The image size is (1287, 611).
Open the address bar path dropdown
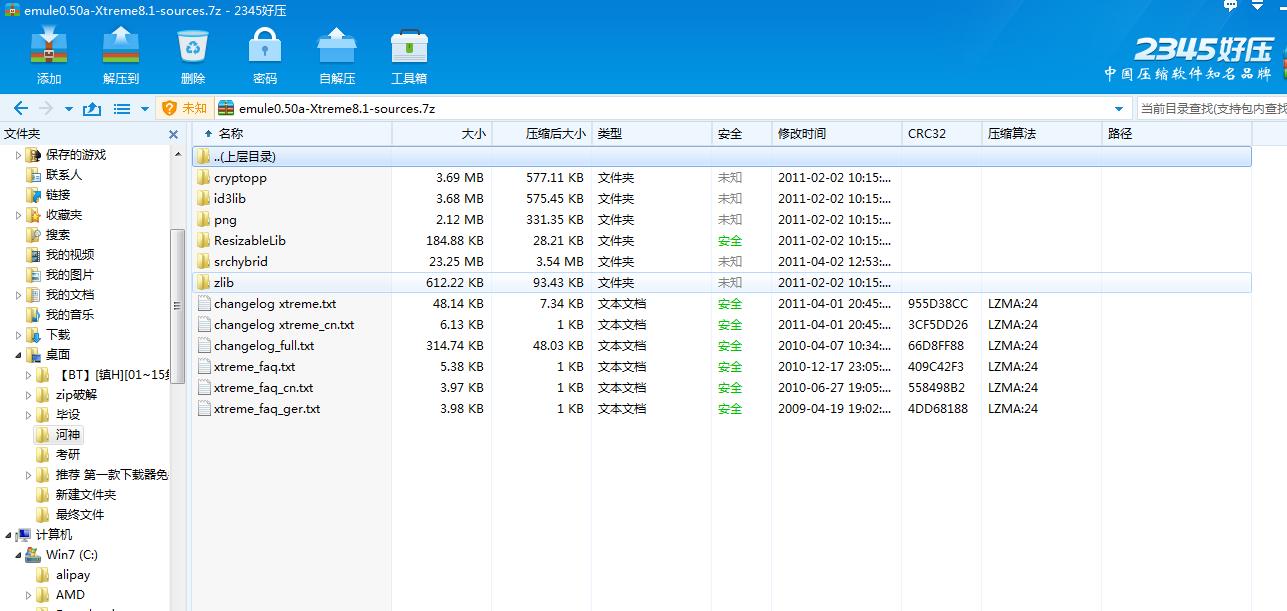point(1118,109)
